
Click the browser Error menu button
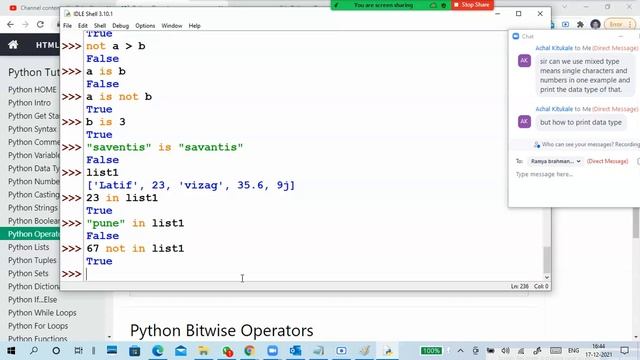pos(620,24)
